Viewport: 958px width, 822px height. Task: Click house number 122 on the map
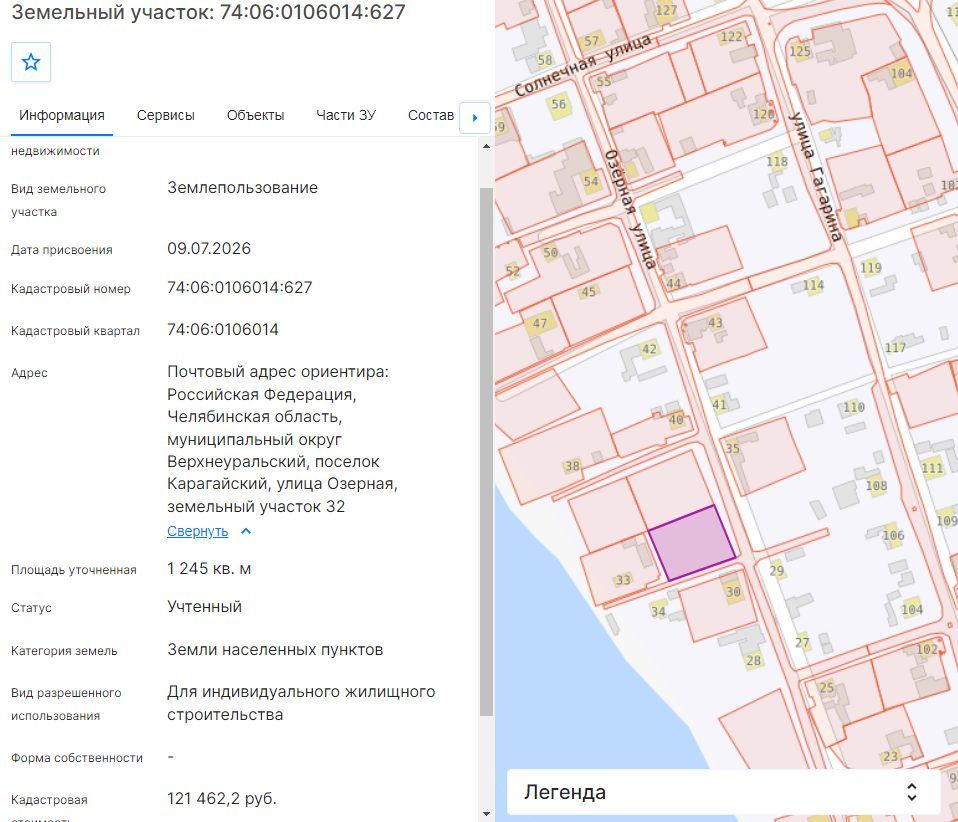(731, 37)
